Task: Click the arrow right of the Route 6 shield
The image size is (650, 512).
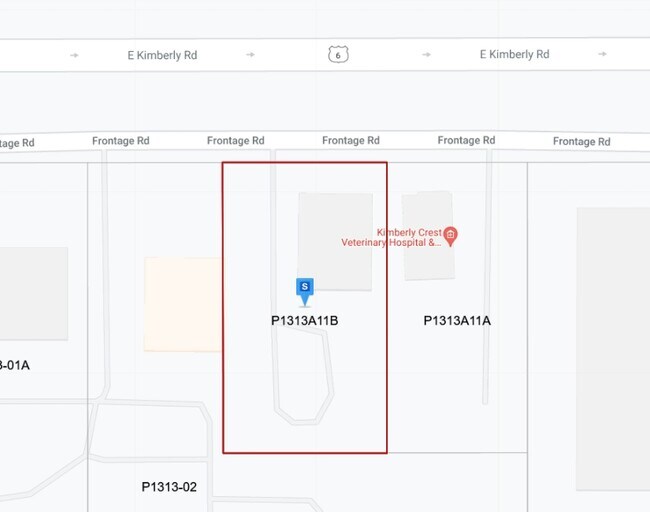Action: pos(426,55)
